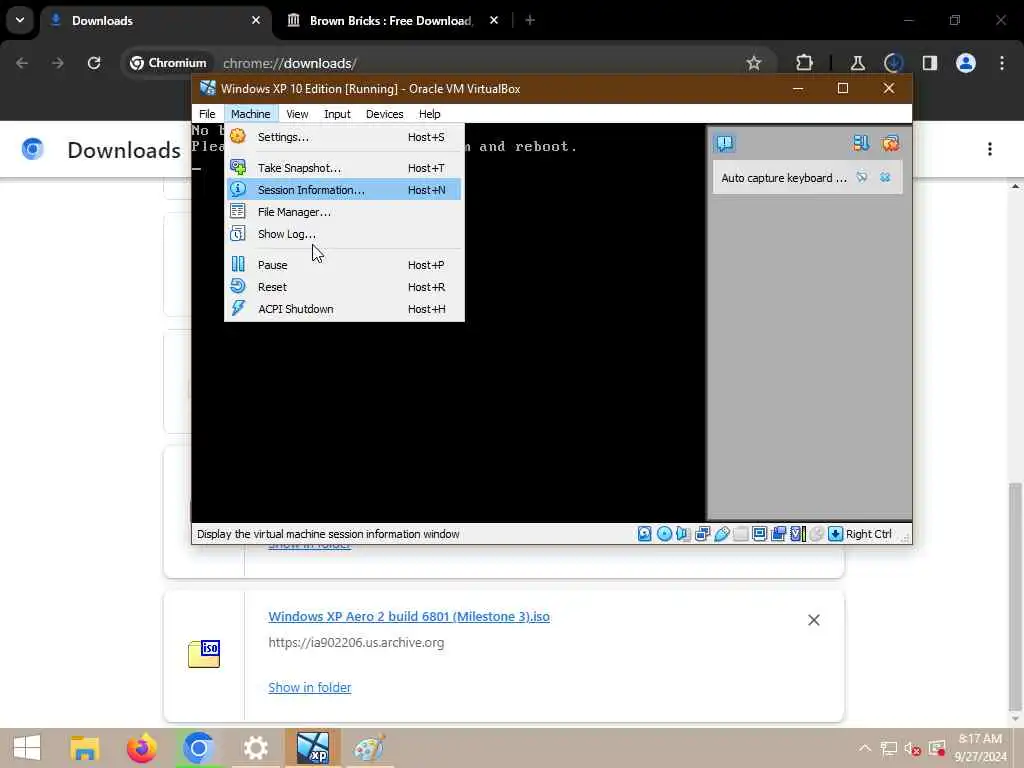Toggle the browser side panel icon
Viewport: 1024px width, 768px height.
point(930,63)
